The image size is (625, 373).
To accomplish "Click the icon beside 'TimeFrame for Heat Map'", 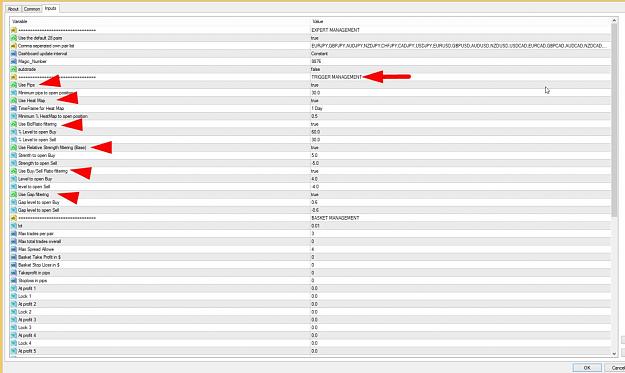I will pyautogui.click(x=14, y=108).
